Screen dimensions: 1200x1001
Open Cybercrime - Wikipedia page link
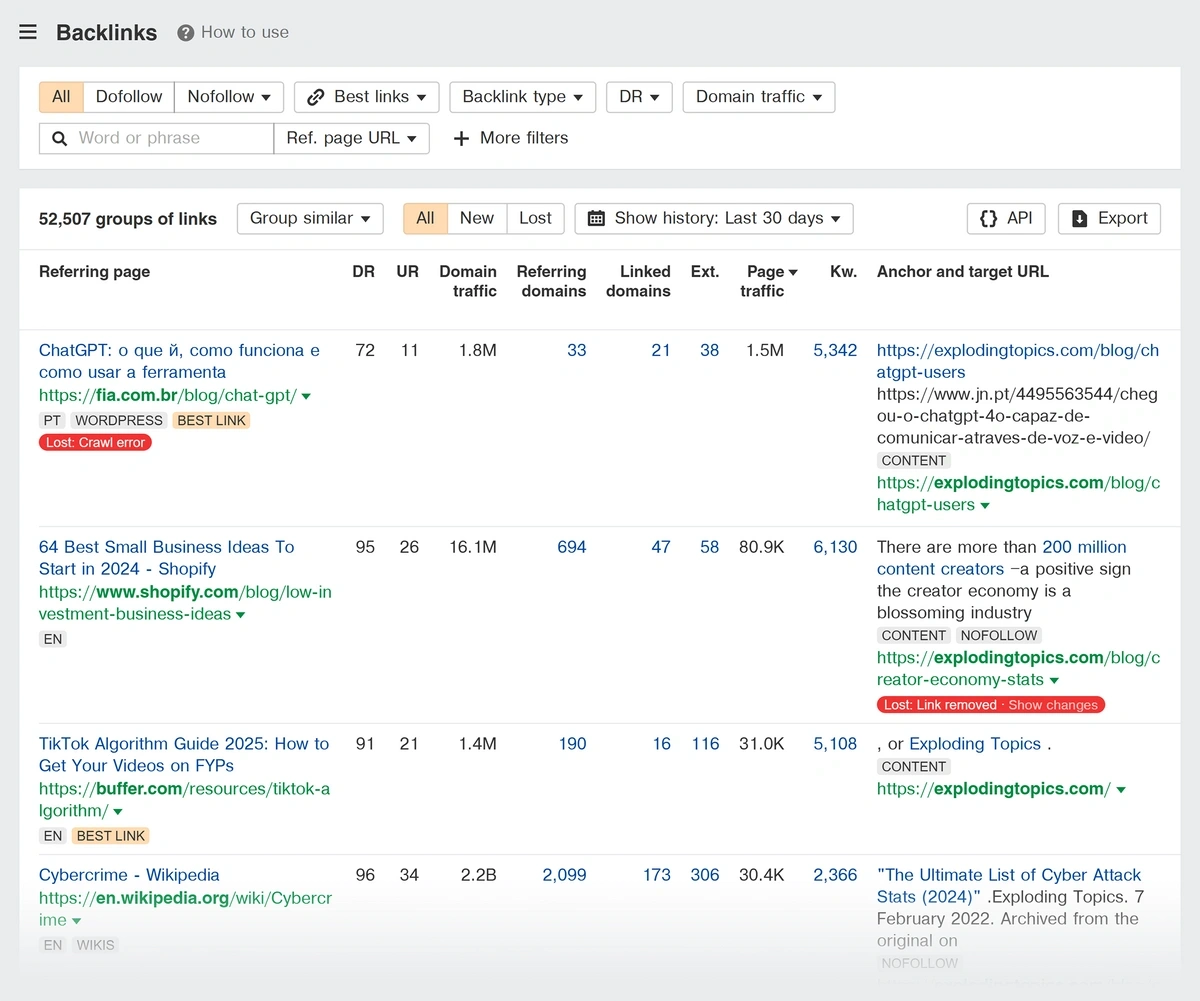click(129, 875)
